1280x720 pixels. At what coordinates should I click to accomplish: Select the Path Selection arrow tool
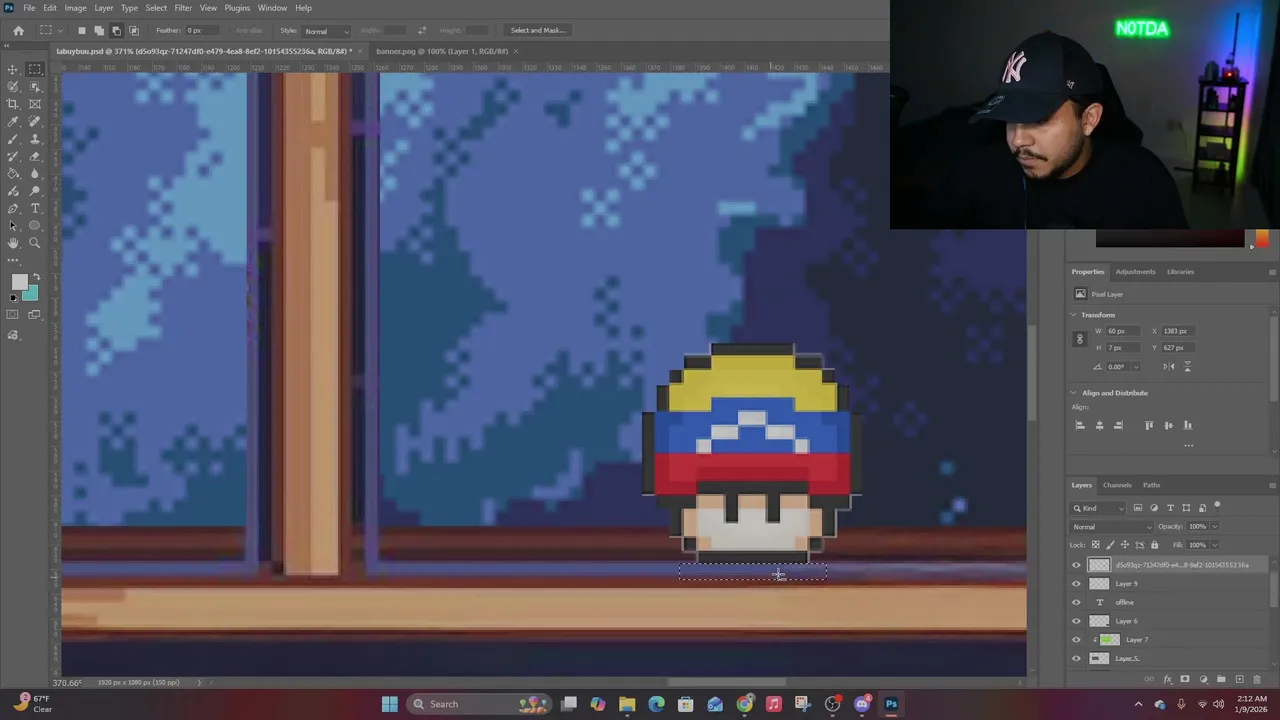13,226
